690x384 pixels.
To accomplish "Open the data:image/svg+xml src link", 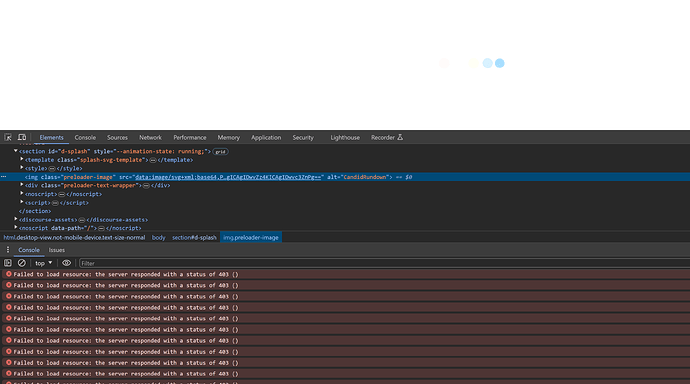I will [228, 177].
